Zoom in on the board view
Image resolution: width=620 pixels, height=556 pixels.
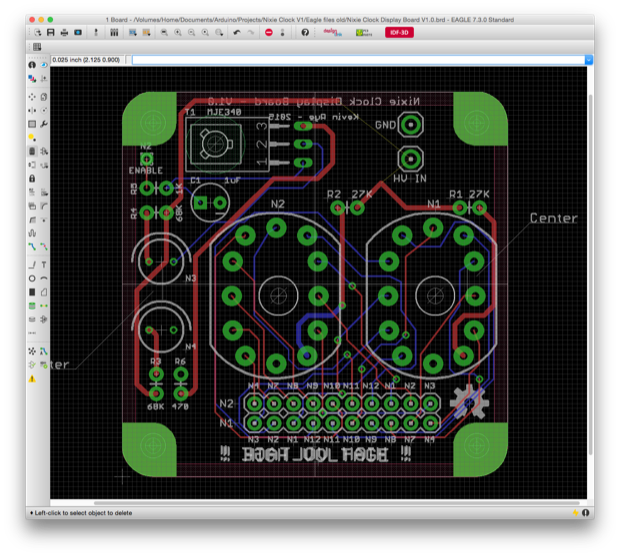pyautogui.click(x=178, y=32)
